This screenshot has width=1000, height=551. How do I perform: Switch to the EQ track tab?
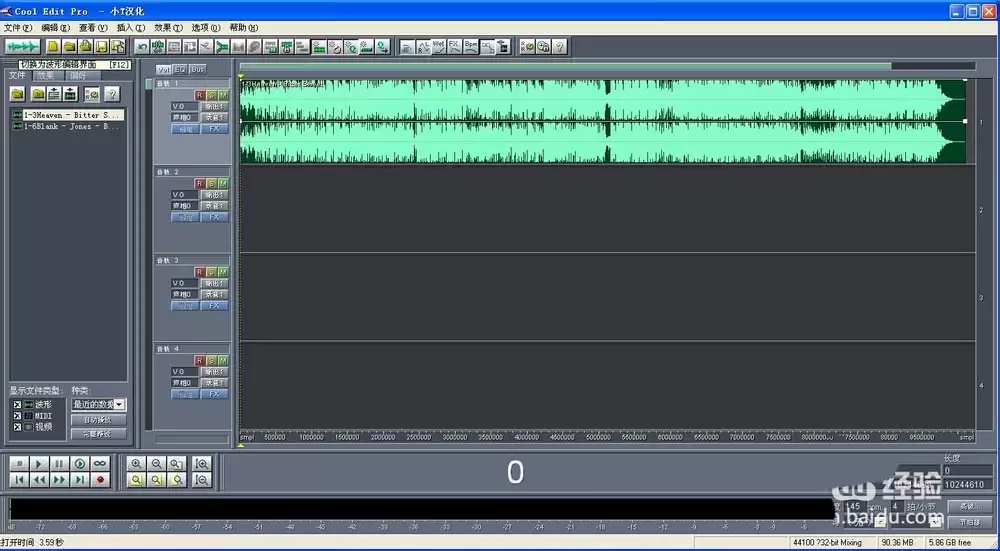coord(180,69)
